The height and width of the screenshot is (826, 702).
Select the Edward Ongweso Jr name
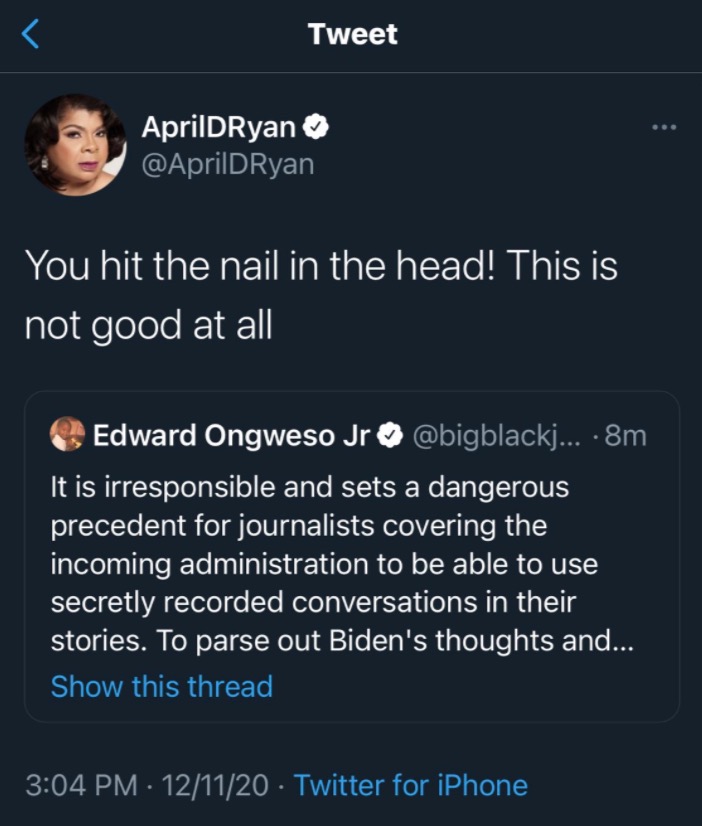(231, 435)
